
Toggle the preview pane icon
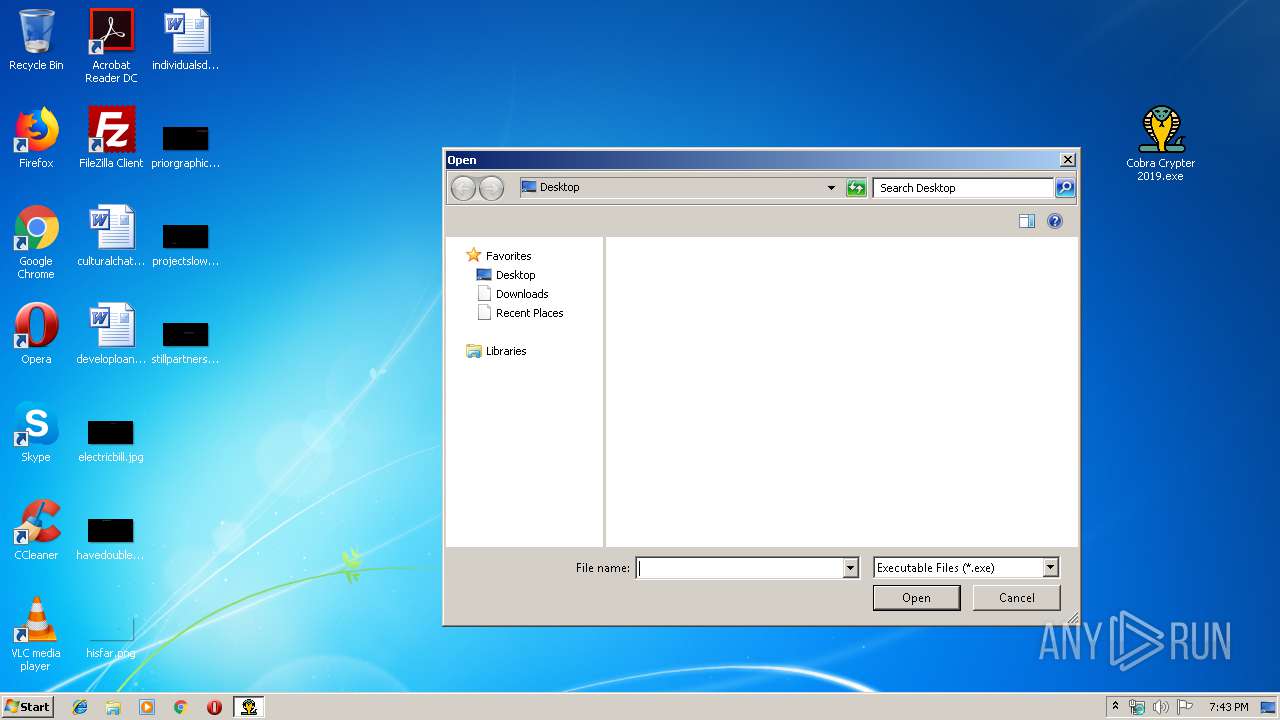point(1026,221)
